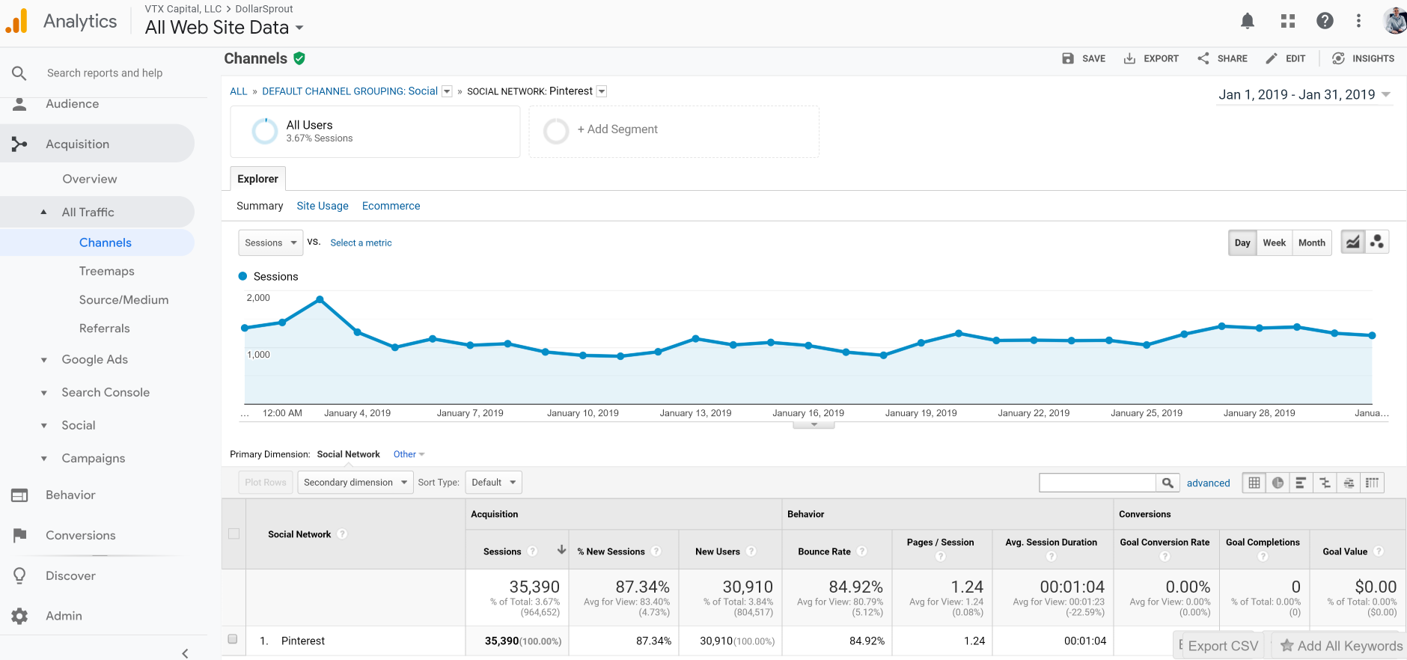Open the All Web Site Data dropdown
Viewport: 1407px width, 660px height.
tap(224, 28)
